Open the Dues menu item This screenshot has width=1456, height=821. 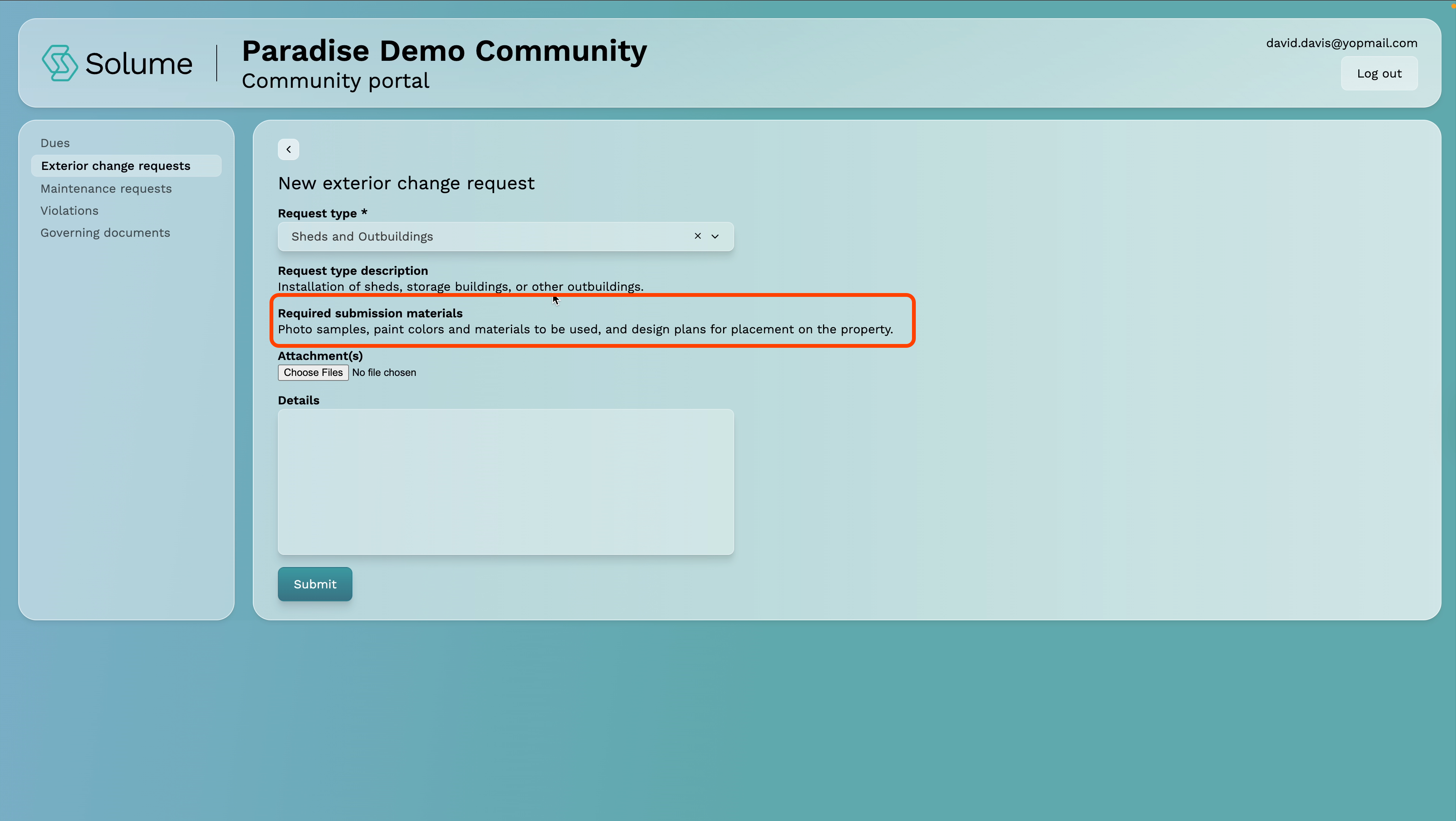click(x=55, y=143)
